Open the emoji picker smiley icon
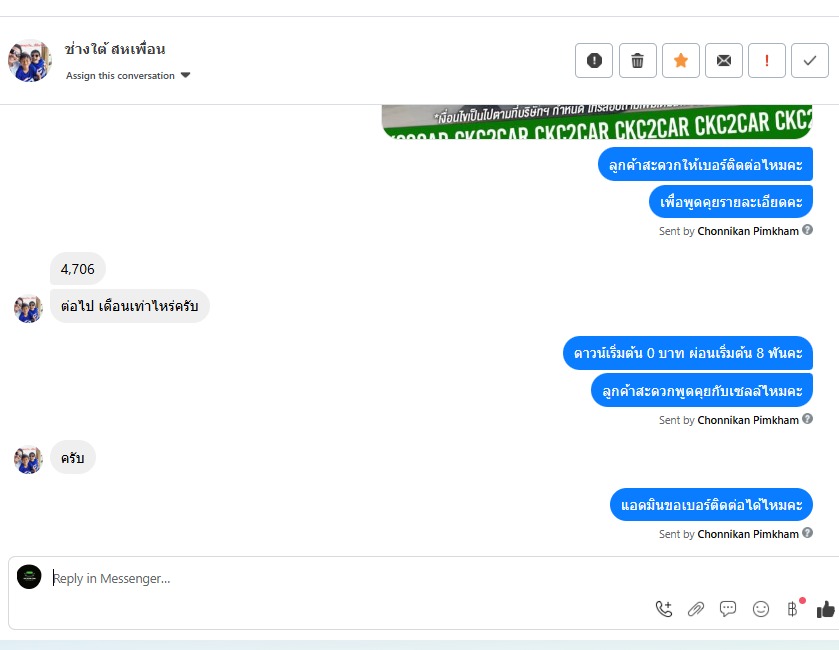Viewport: 839px width, 650px height. click(x=760, y=609)
